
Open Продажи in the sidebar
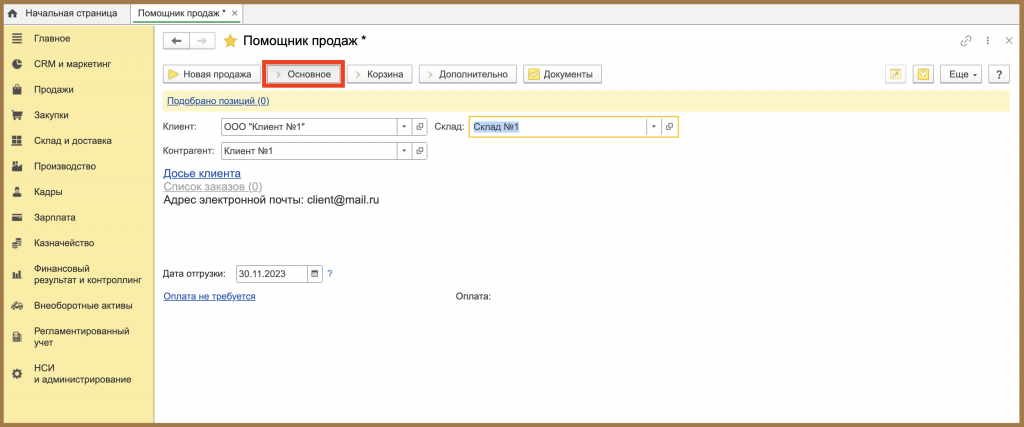[x=54, y=89]
